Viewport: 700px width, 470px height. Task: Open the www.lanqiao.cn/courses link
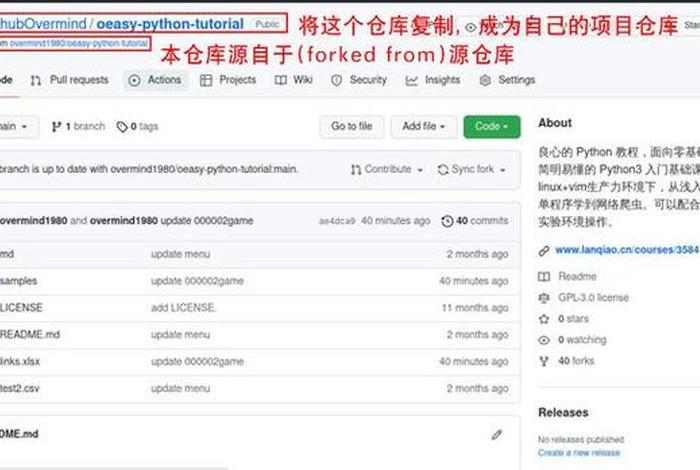(627, 250)
